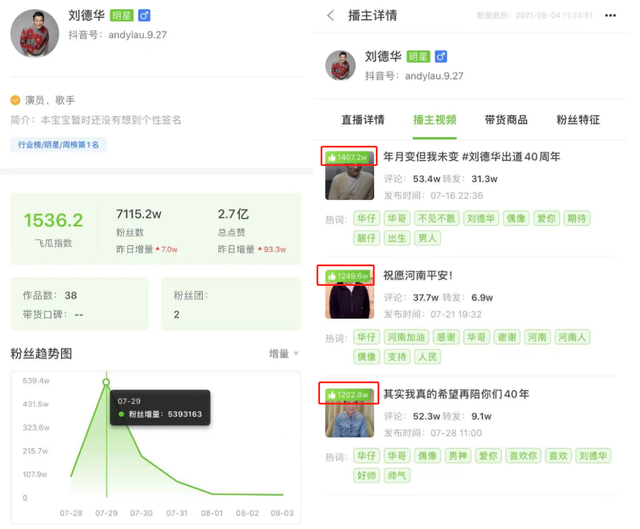The image size is (640, 529).
Task: Click the 粉丝团 card
Action: (x=231, y=303)
